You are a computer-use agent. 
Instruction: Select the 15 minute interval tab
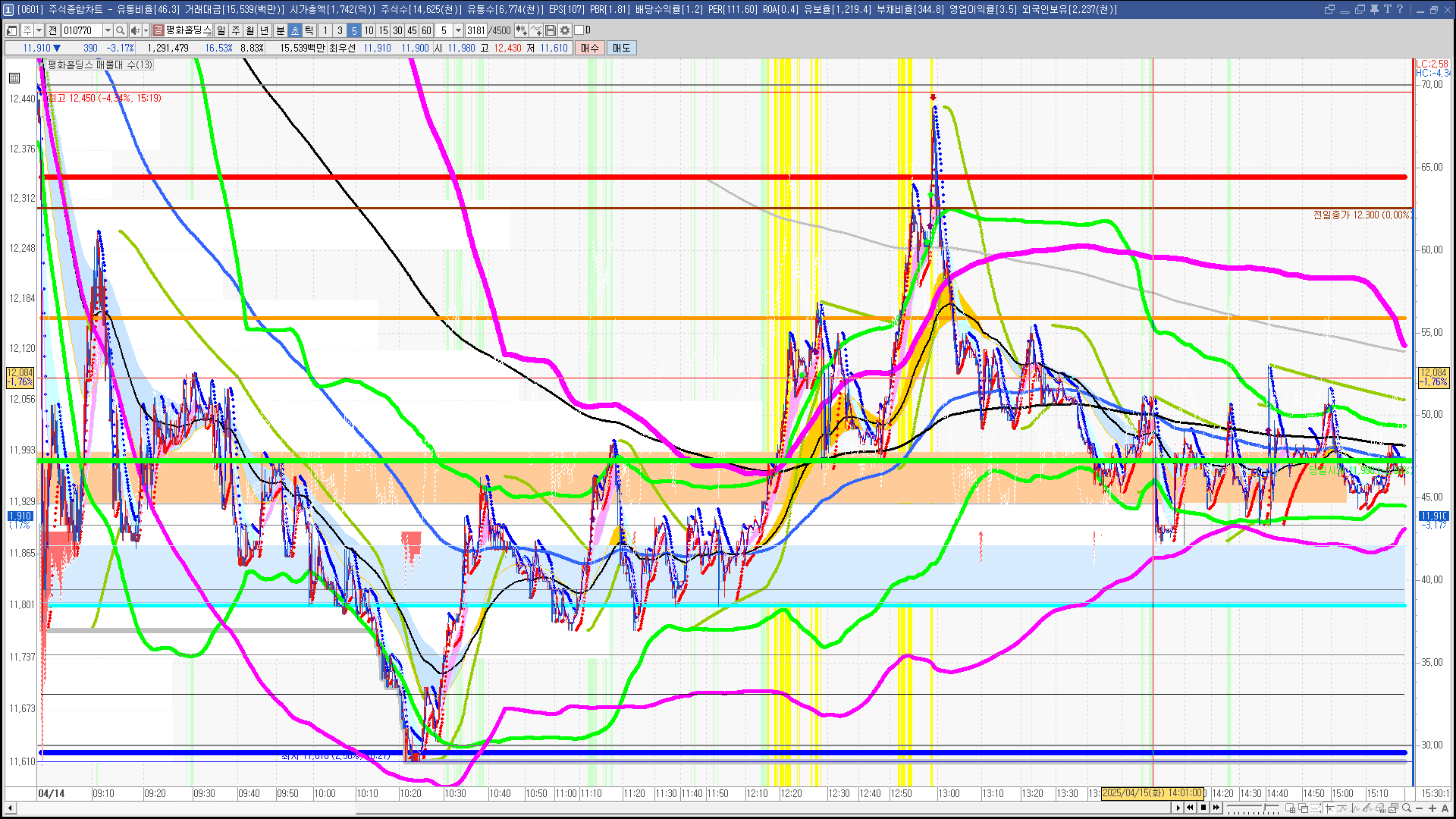383,30
